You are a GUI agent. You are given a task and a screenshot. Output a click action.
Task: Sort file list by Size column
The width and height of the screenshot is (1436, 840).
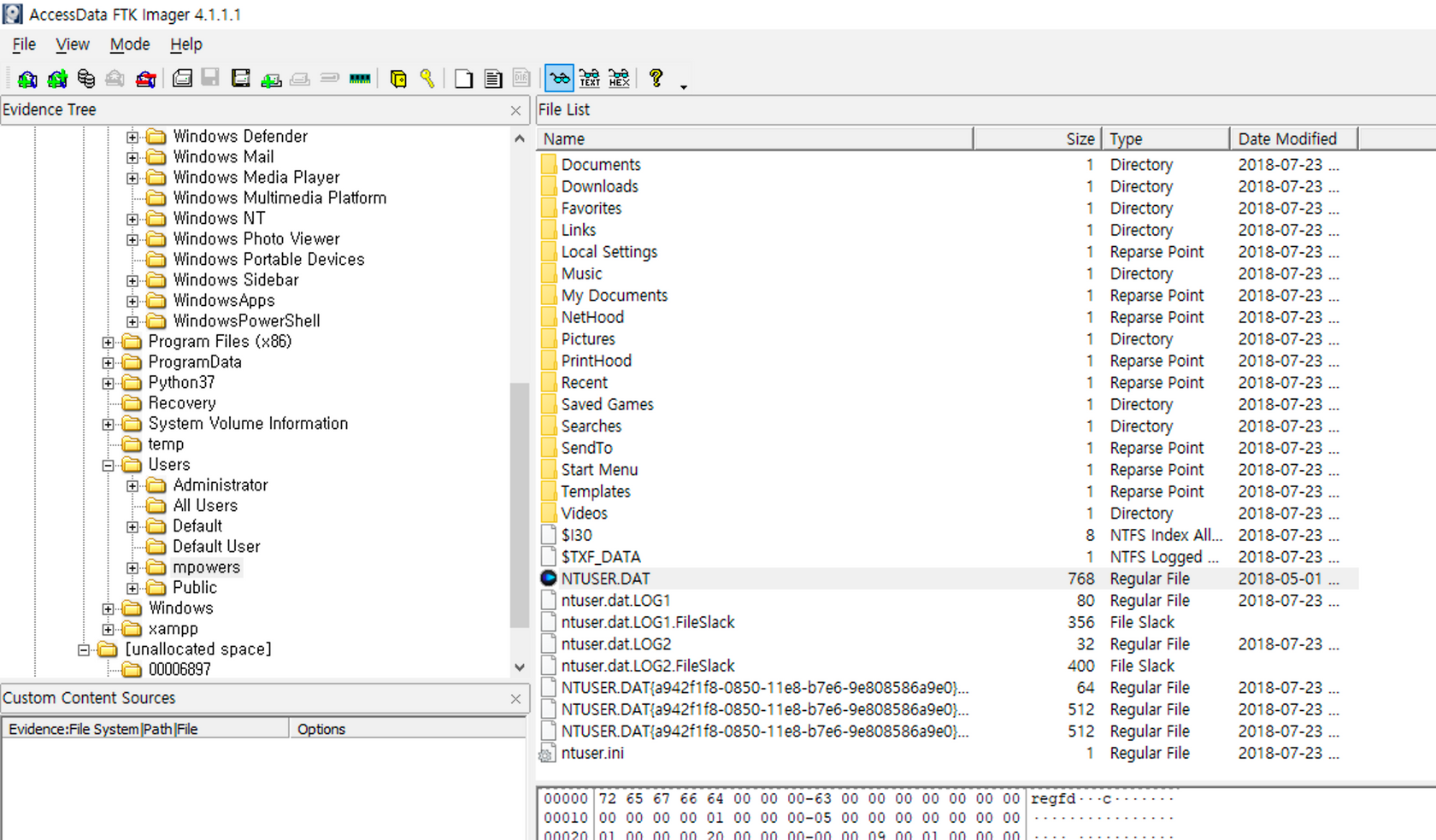click(1037, 138)
